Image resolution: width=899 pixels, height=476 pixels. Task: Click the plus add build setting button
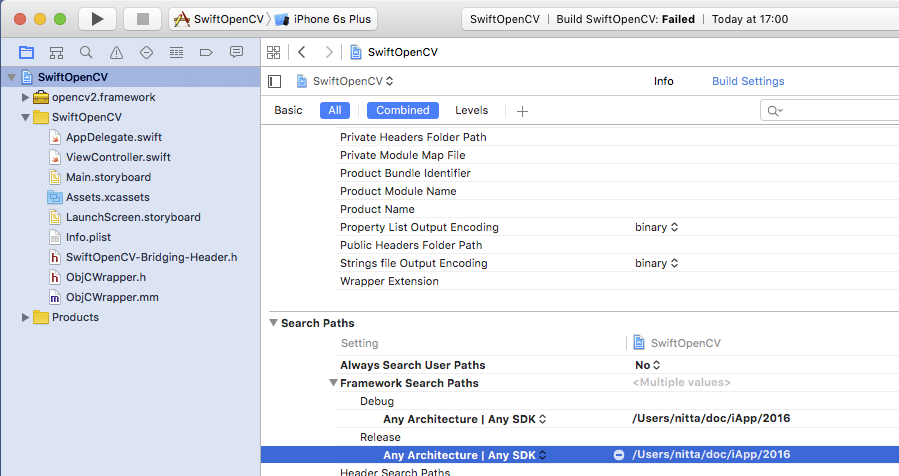[x=521, y=111]
